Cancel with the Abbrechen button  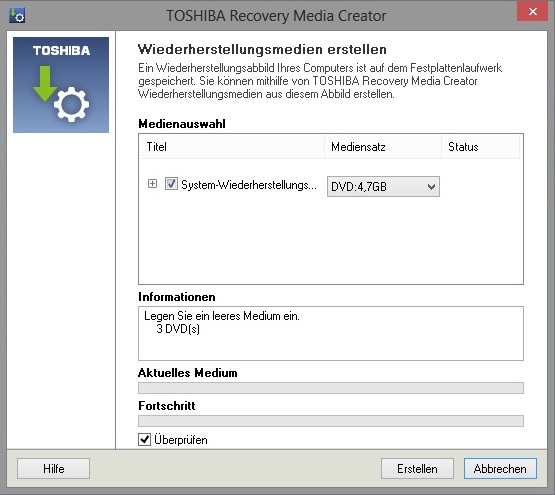point(500,468)
